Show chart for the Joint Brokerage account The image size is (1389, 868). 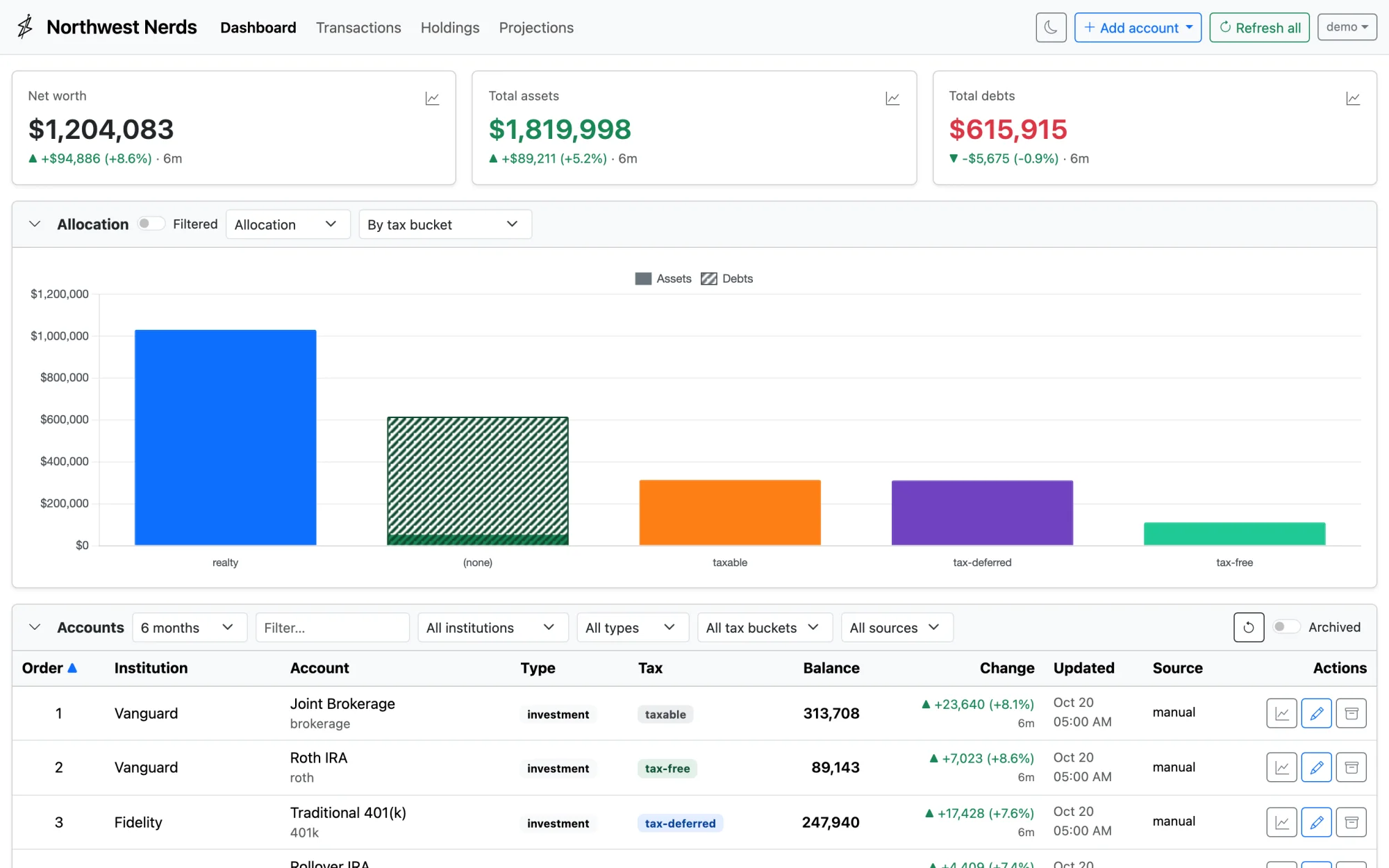[x=1281, y=713]
